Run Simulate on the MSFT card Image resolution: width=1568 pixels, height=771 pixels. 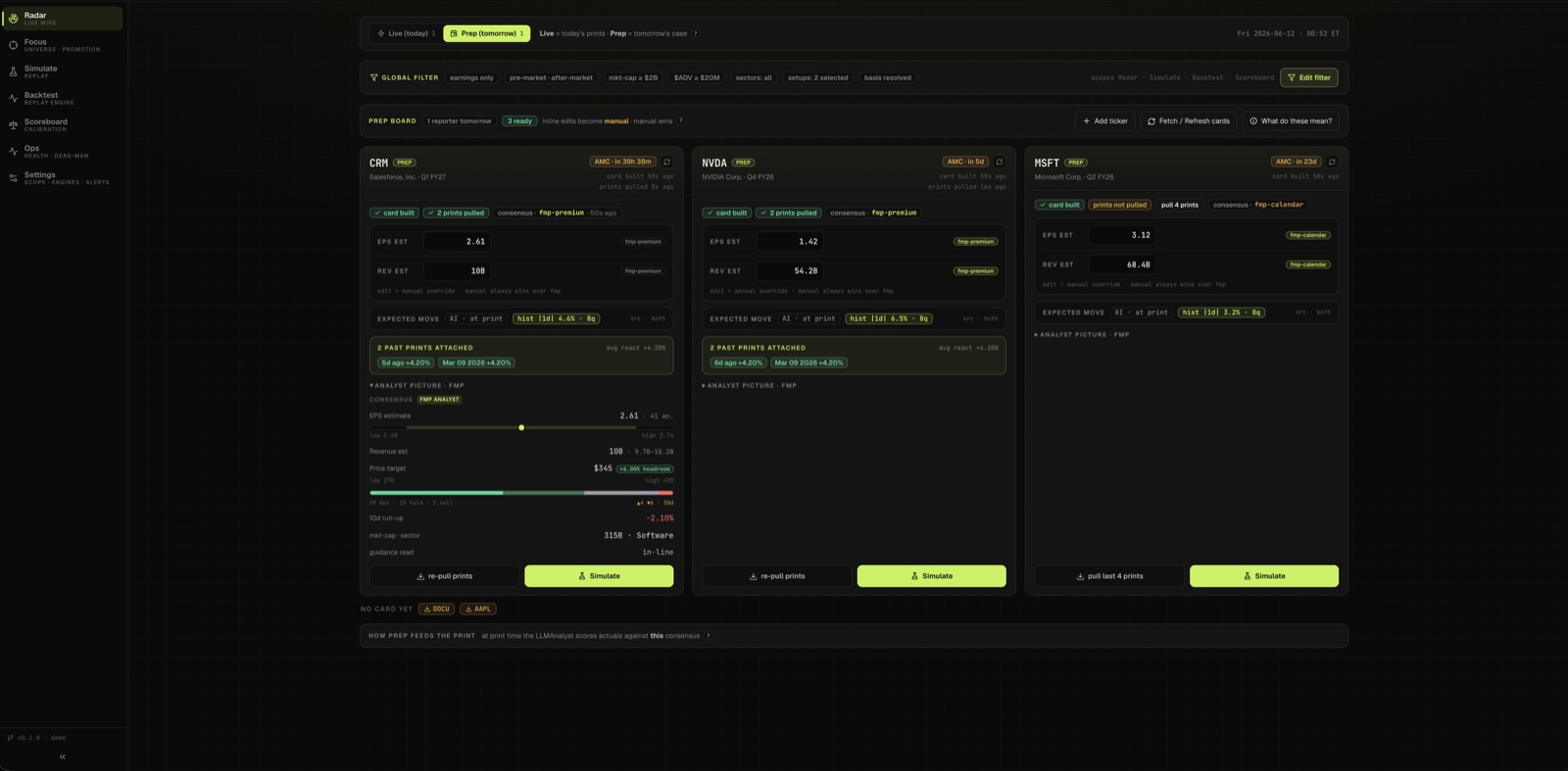(1264, 576)
